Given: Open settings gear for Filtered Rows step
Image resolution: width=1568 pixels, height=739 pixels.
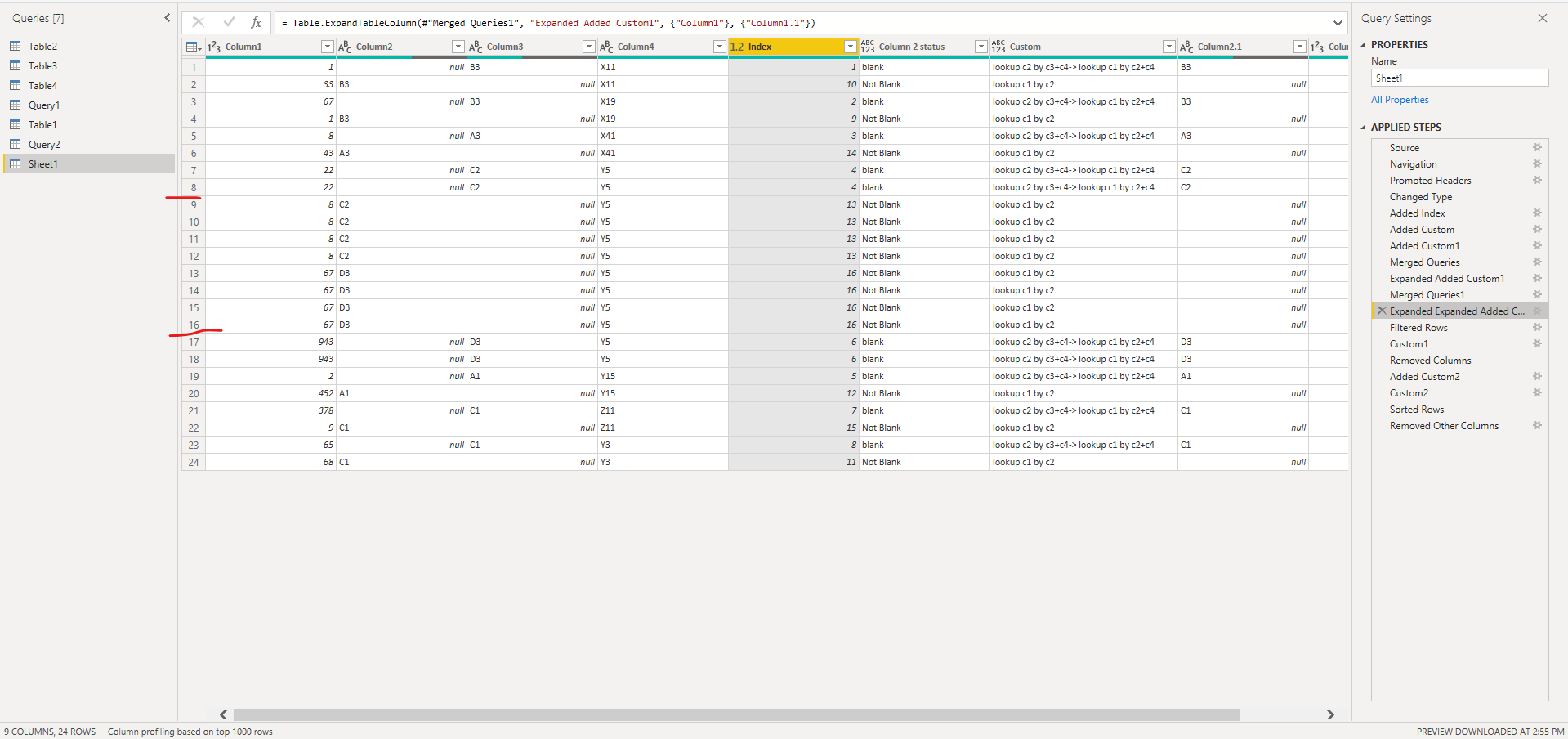Looking at the screenshot, I should pos(1537,328).
